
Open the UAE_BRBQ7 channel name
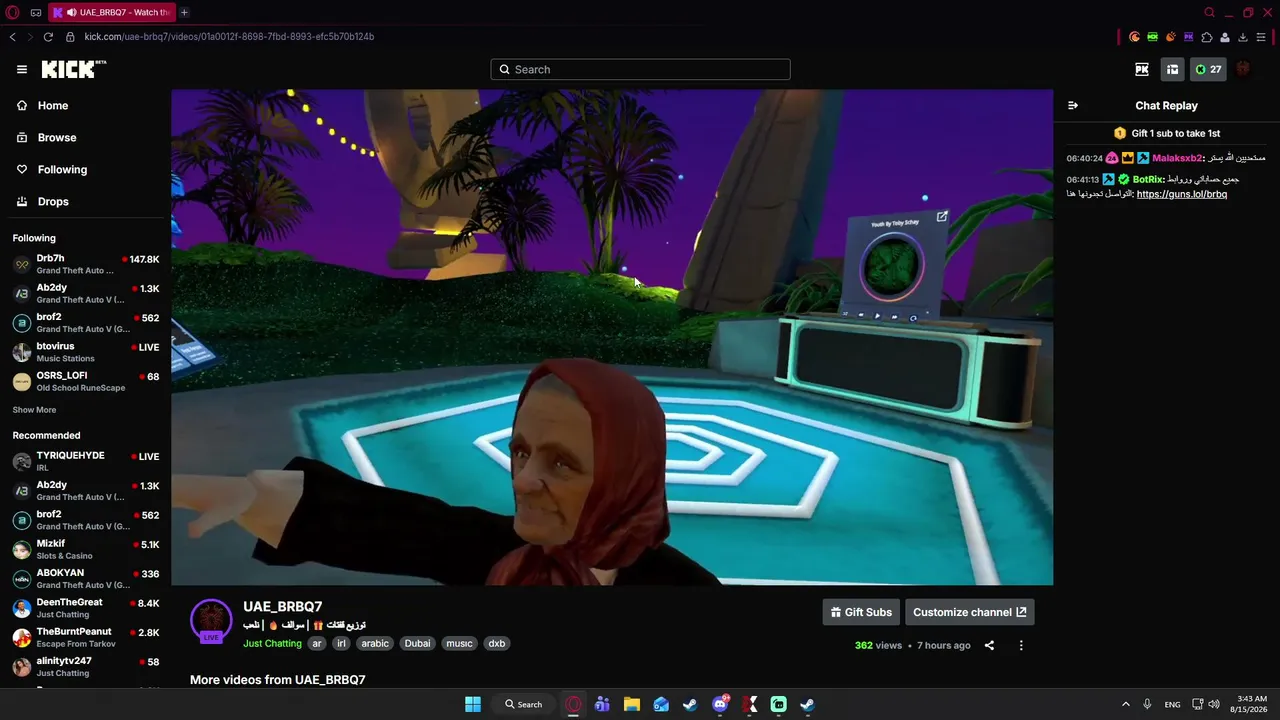tap(282, 606)
